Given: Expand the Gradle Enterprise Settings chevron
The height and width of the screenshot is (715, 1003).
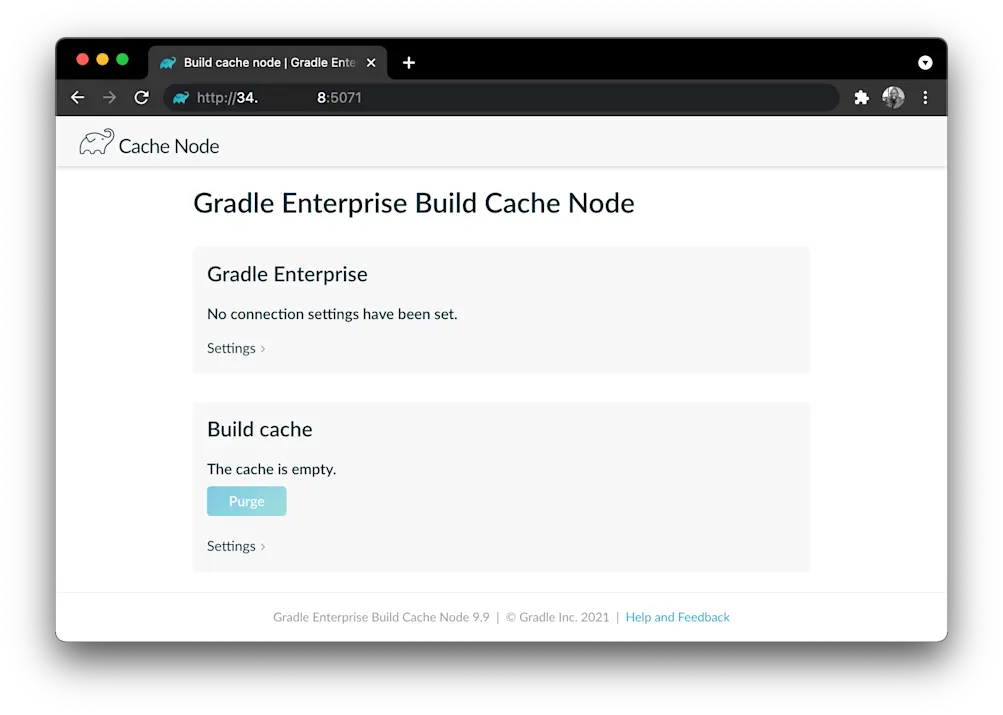Looking at the screenshot, I should (263, 348).
